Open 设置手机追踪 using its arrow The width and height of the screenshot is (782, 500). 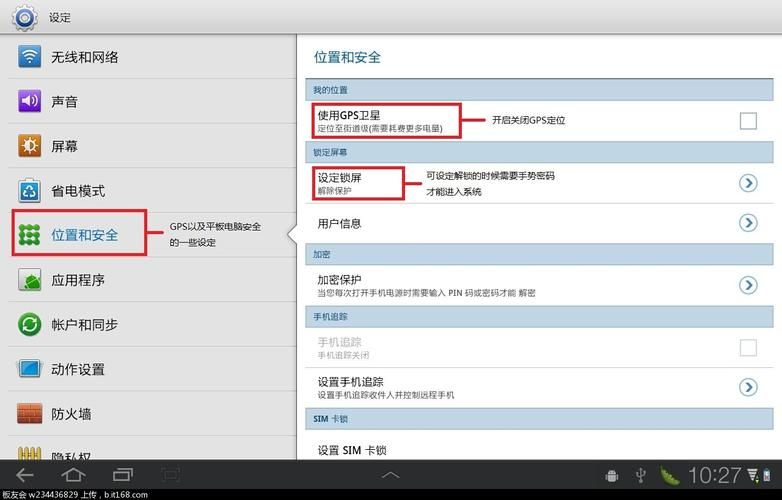[x=748, y=387]
